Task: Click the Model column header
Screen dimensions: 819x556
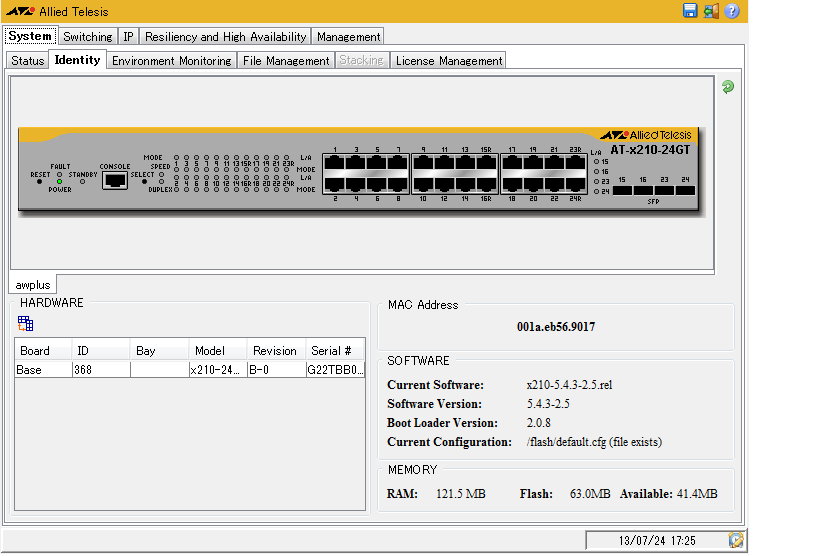Action: point(218,350)
